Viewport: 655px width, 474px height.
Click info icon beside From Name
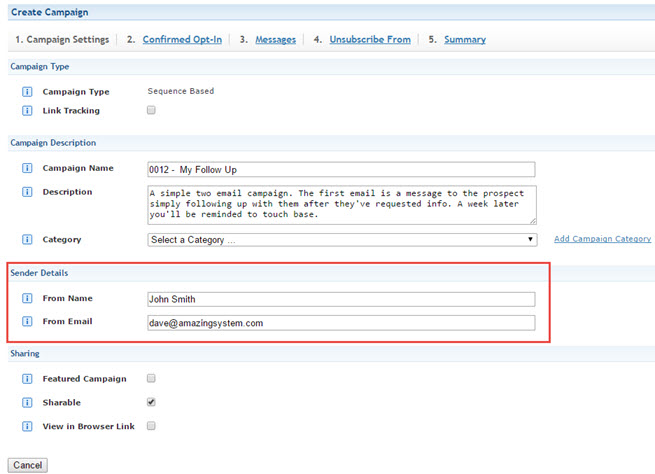(x=27, y=298)
